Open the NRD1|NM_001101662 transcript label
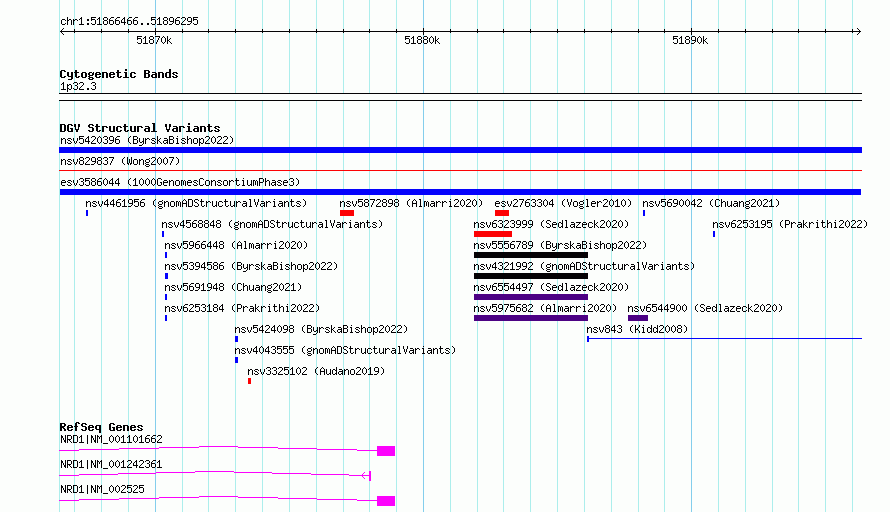Image resolution: width=890 pixels, height=512 pixels. click(111, 439)
